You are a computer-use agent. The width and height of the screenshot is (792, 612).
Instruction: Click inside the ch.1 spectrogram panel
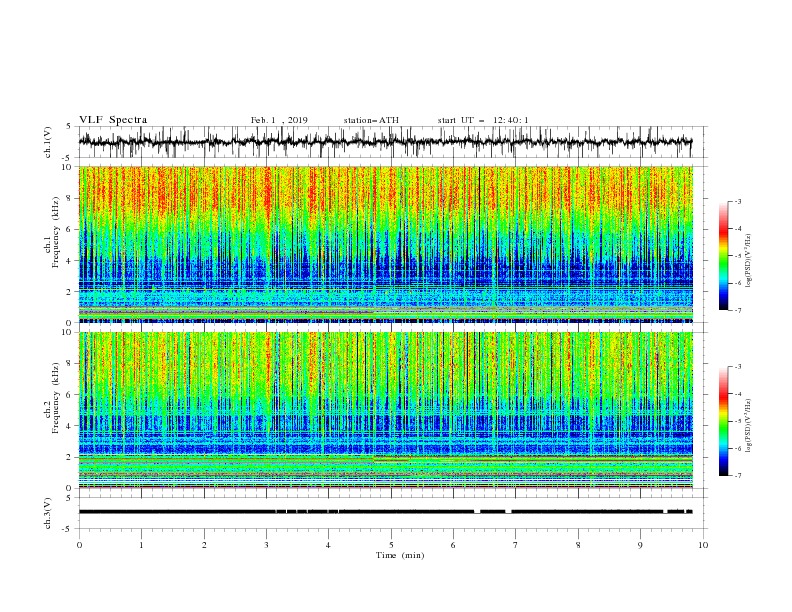[x=386, y=244]
